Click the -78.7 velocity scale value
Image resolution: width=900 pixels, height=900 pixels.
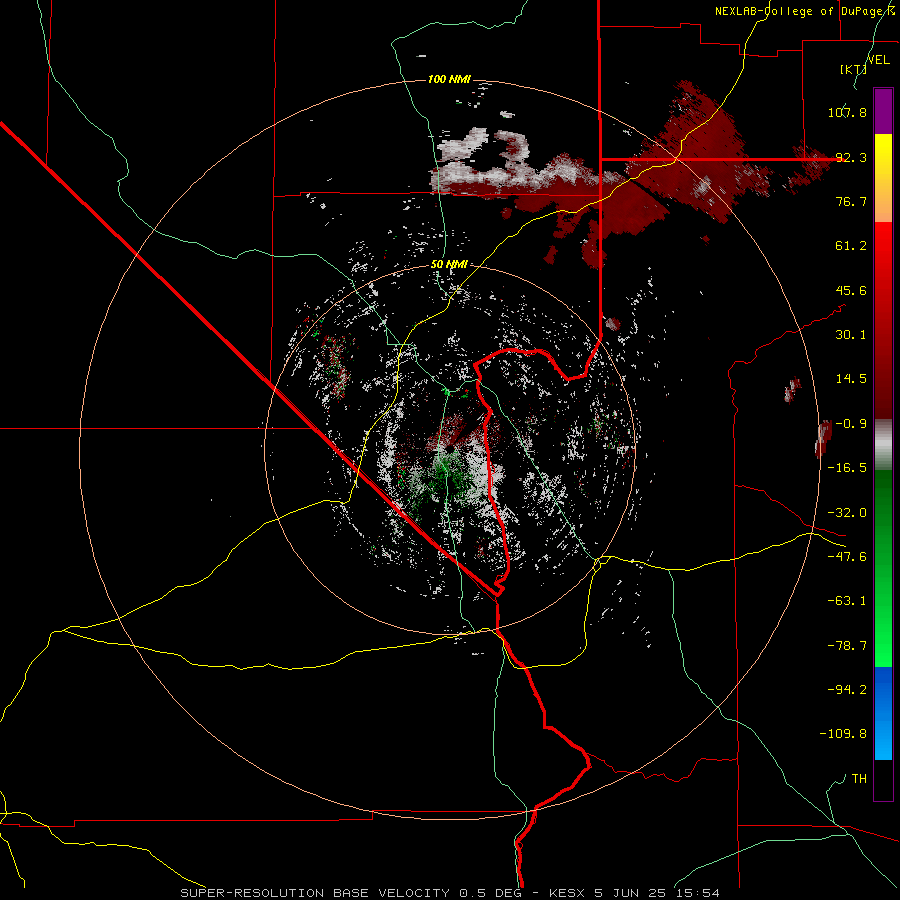pos(847,646)
